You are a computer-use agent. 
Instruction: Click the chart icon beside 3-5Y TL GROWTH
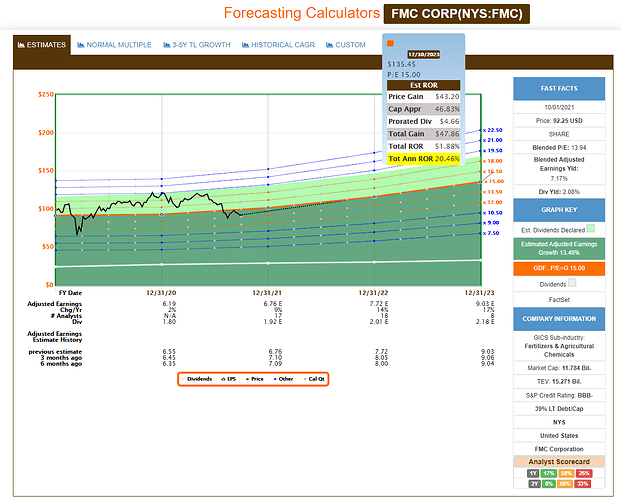pyautogui.click(x=167, y=45)
